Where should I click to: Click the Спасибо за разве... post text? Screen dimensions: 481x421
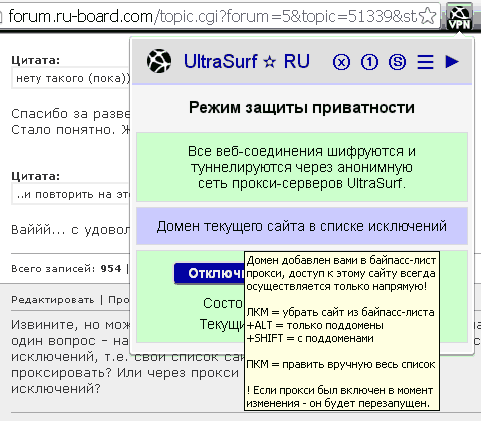coord(71,114)
